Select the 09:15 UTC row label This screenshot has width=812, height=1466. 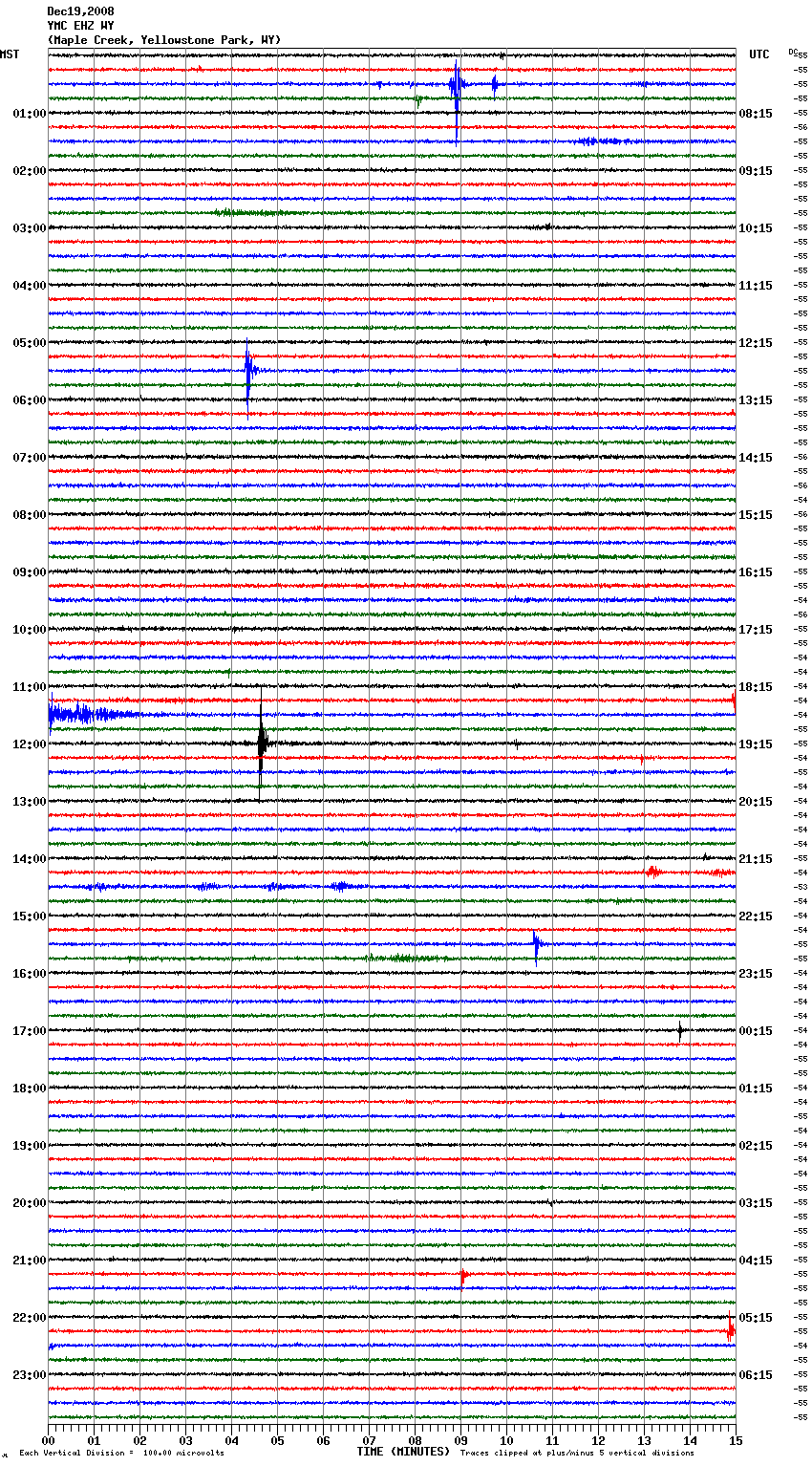click(756, 171)
